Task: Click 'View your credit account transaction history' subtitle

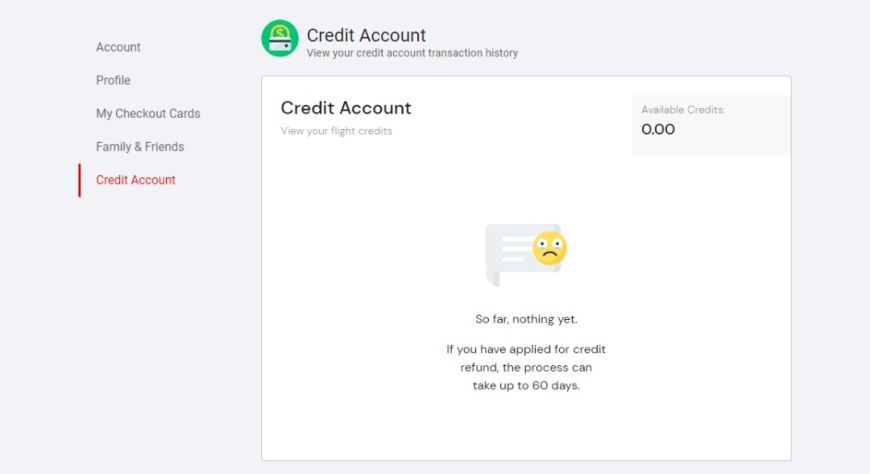Action: point(412,53)
